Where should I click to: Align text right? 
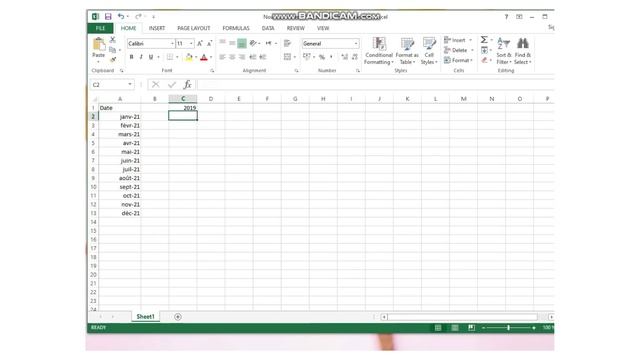coord(242,57)
